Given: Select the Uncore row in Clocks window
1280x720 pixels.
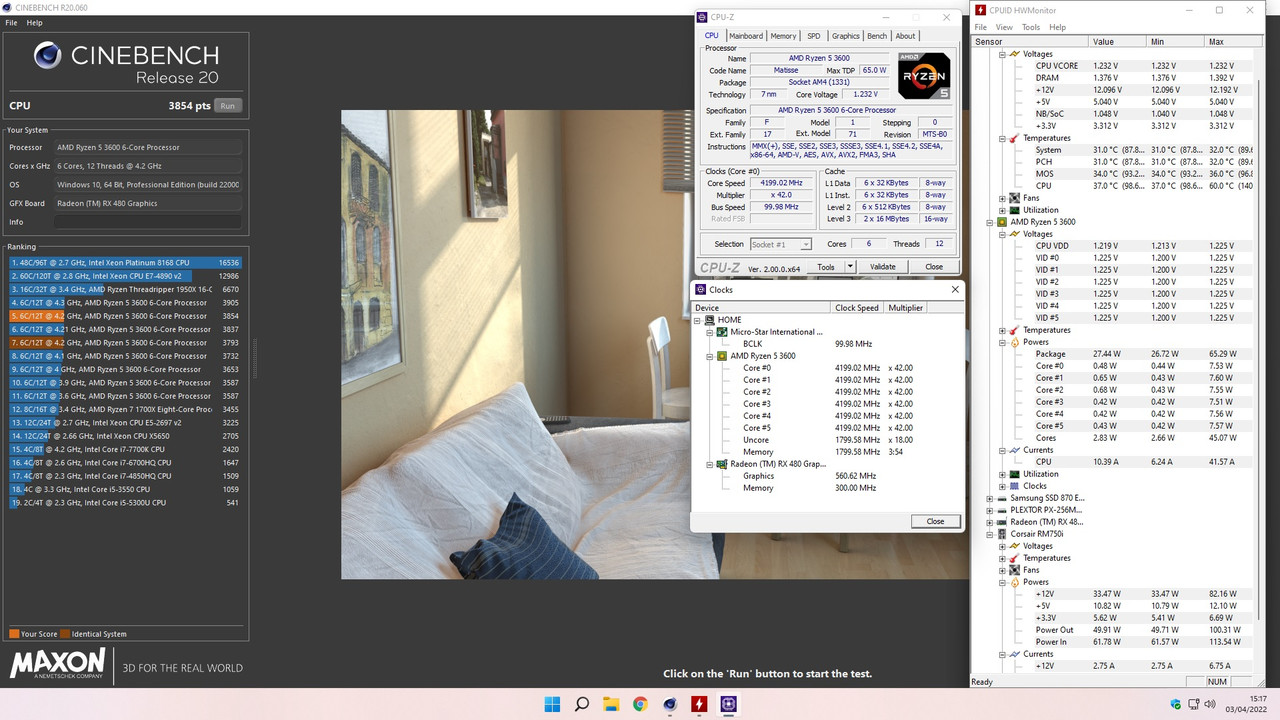Looking at the screenshot, I should click(827, 440).
